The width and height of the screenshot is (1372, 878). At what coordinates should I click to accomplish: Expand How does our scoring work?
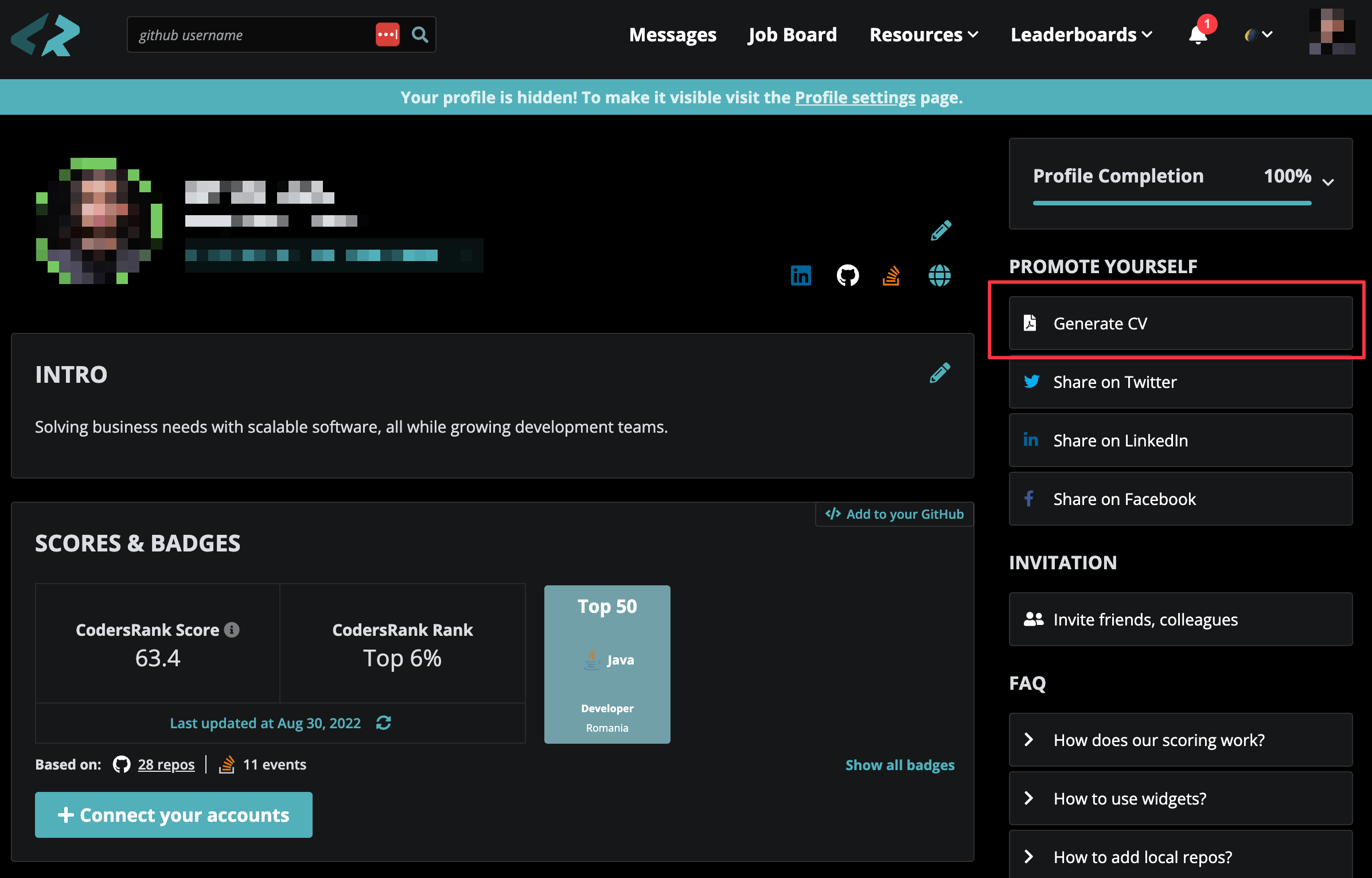click(1180, 740)
